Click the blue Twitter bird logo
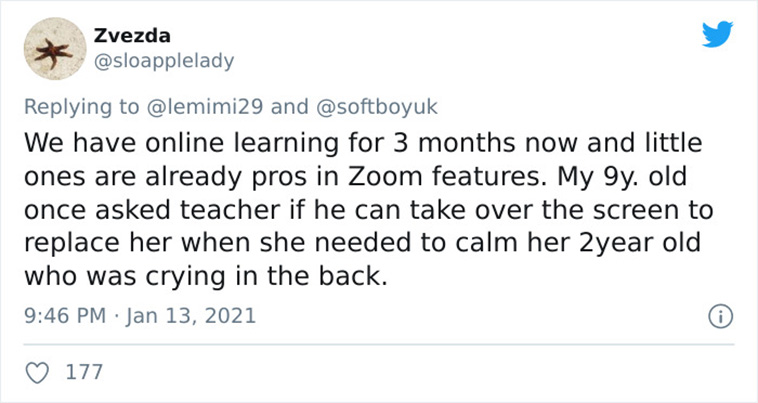 (717, 34)
